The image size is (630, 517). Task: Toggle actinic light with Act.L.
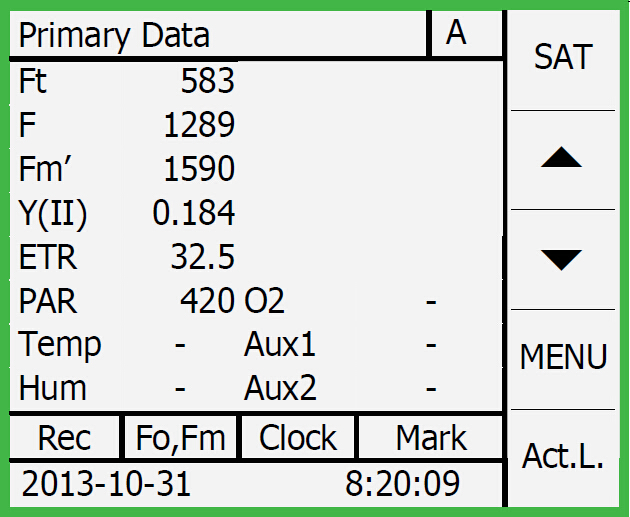click(564, 456)
